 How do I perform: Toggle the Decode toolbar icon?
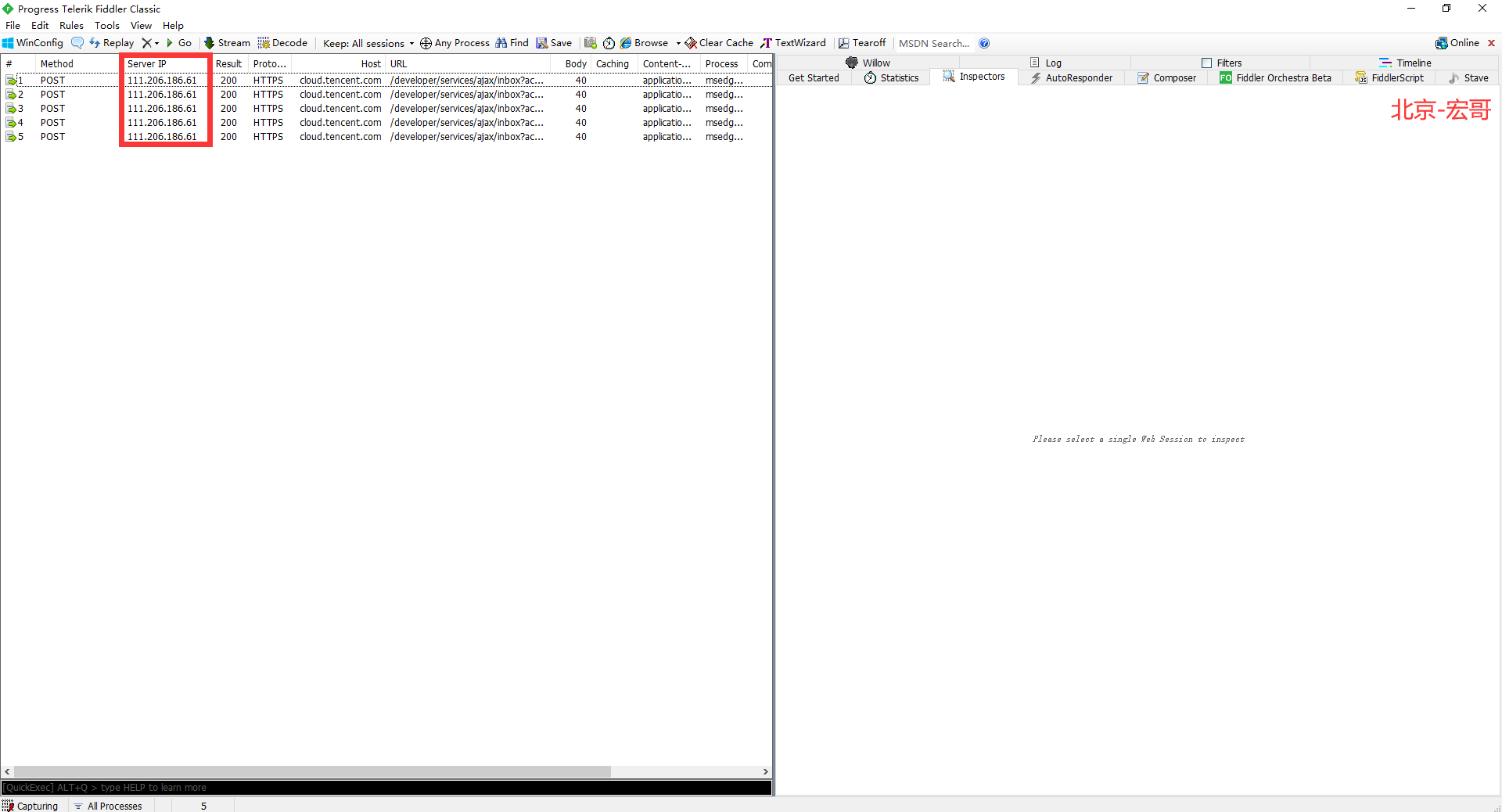(282, 43)
